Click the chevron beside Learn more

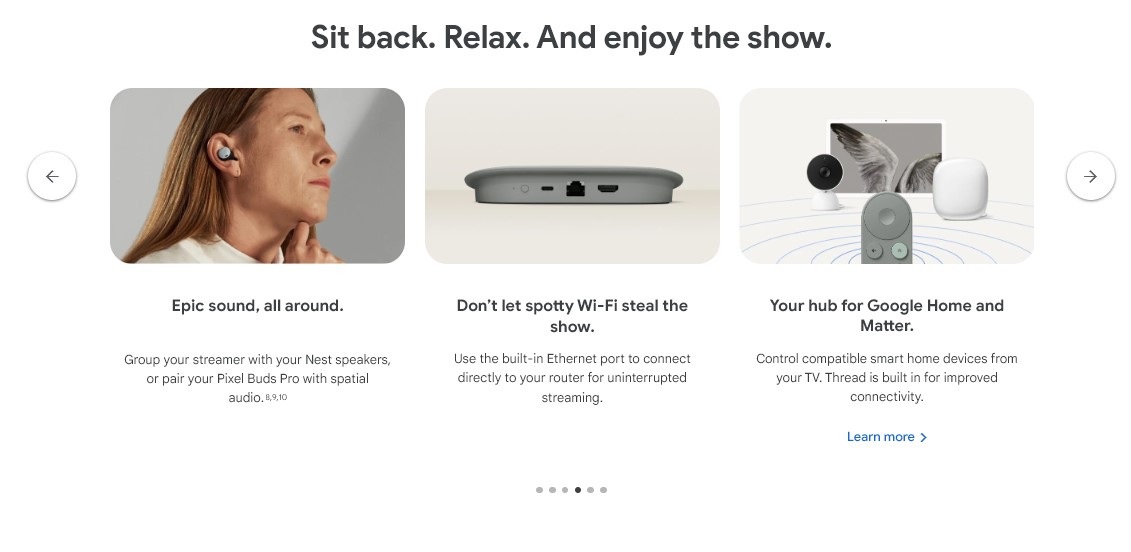(923, 437)
